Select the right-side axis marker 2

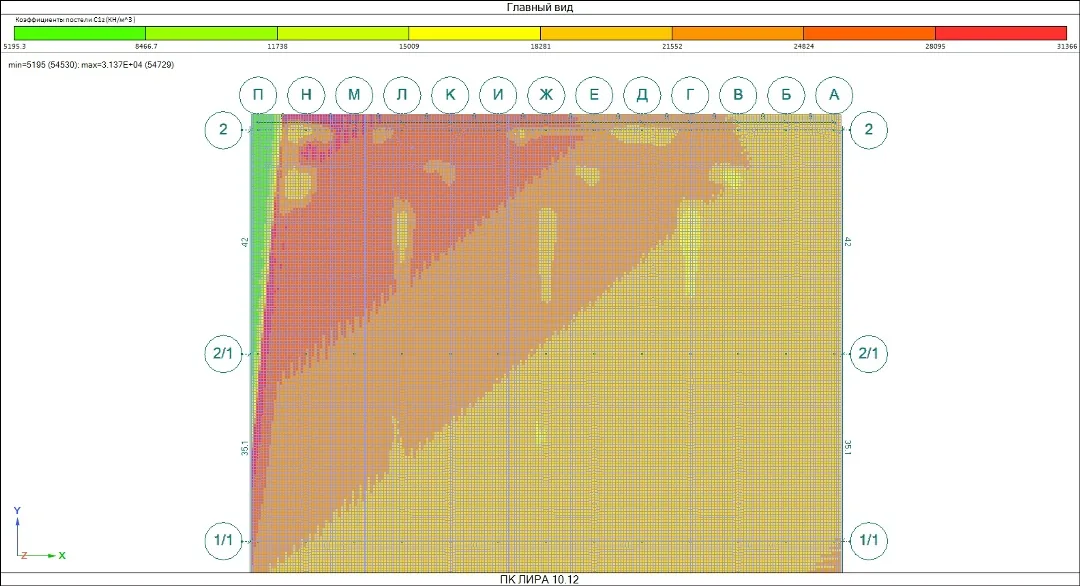pyautogui.click(x=869, y=129)
